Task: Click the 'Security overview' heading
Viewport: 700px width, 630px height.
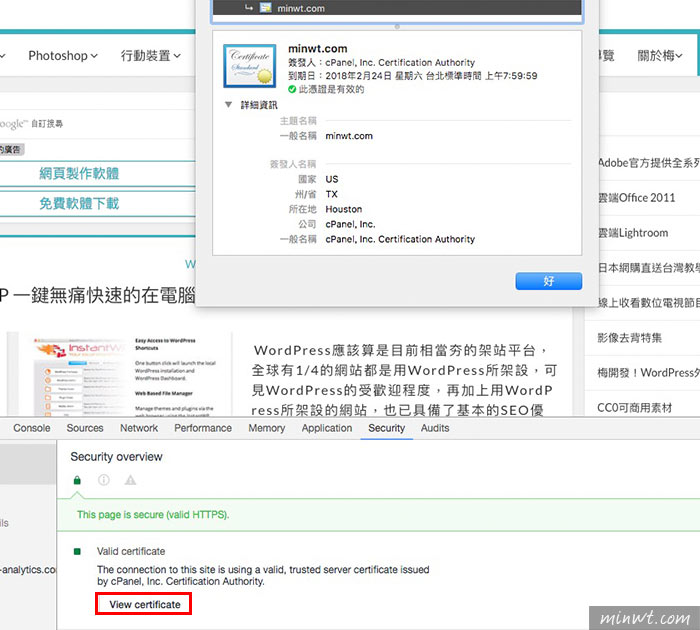Action: click(x=116, y=457)
